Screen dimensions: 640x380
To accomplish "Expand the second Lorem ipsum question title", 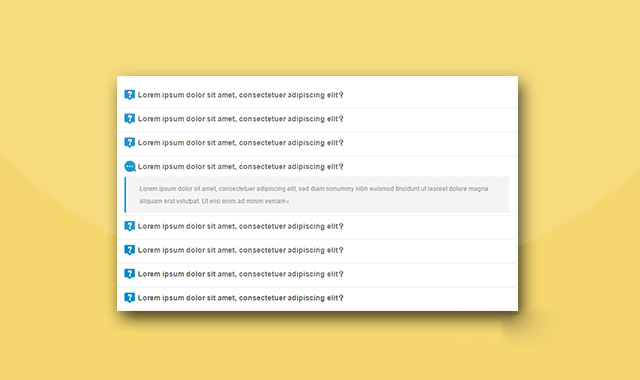I will (240, 119).
